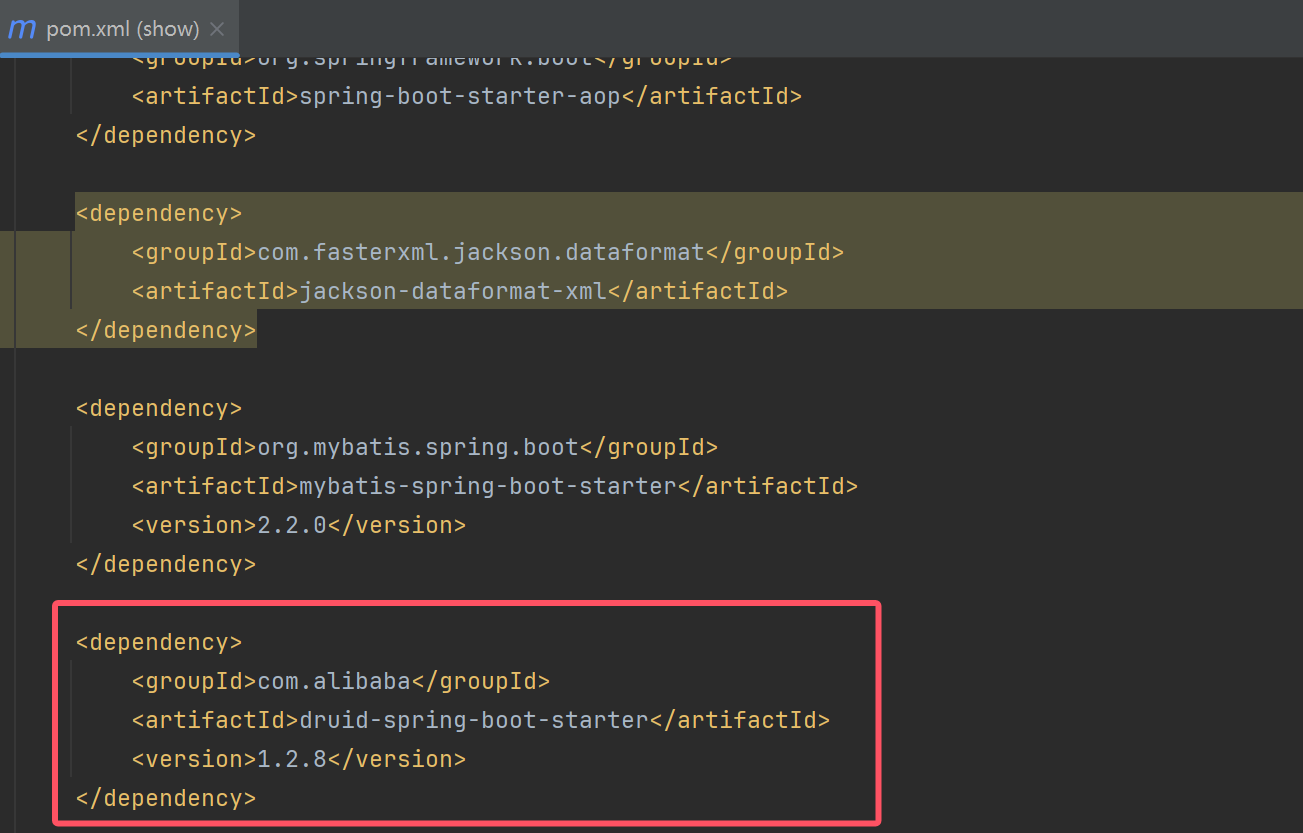1303x833 pixels.
Task: Click the jackson-dataformat-xml artifactId value
Action: point(453,291)
